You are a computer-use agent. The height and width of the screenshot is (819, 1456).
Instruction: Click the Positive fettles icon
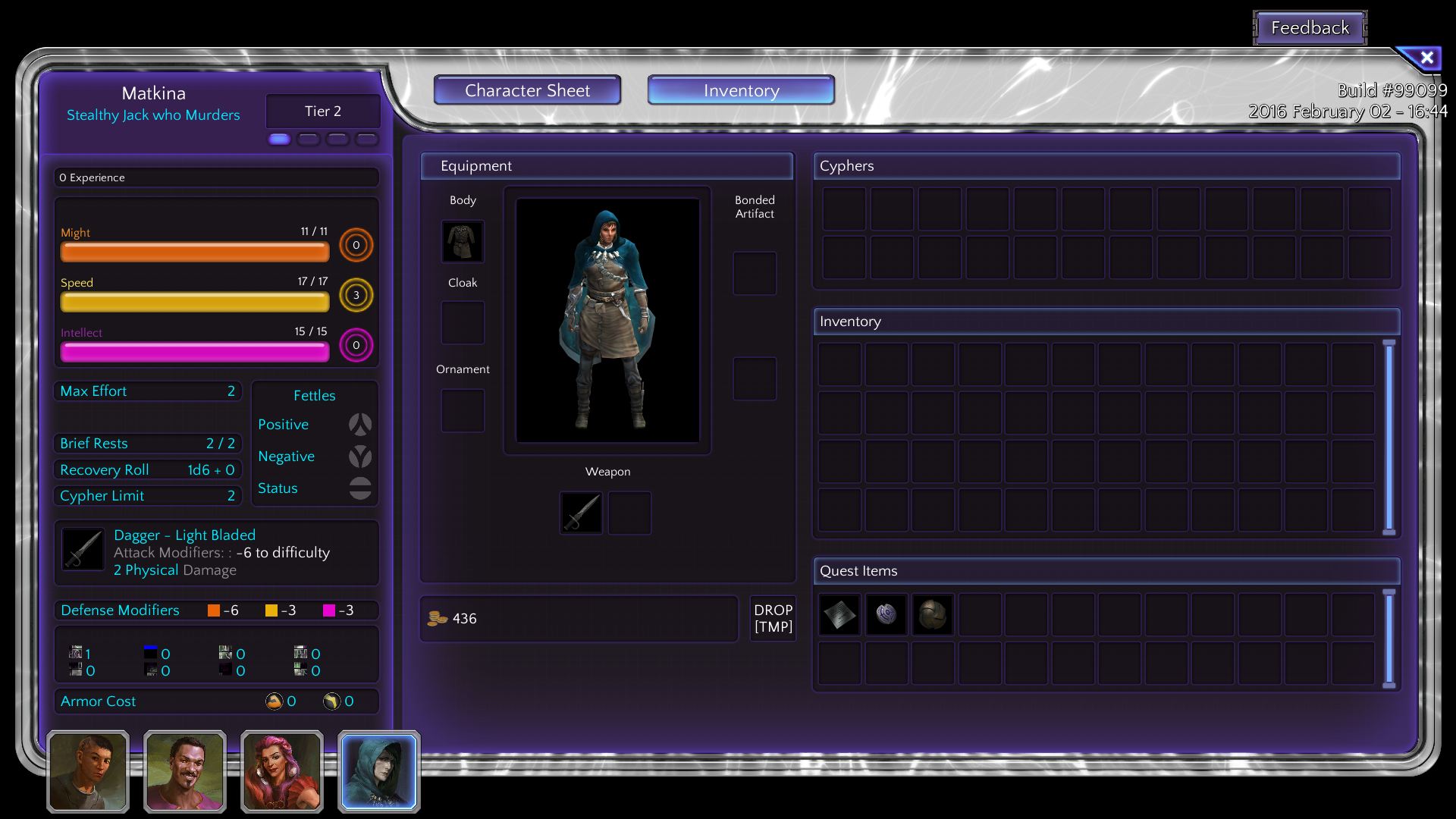tap(360, 425)
